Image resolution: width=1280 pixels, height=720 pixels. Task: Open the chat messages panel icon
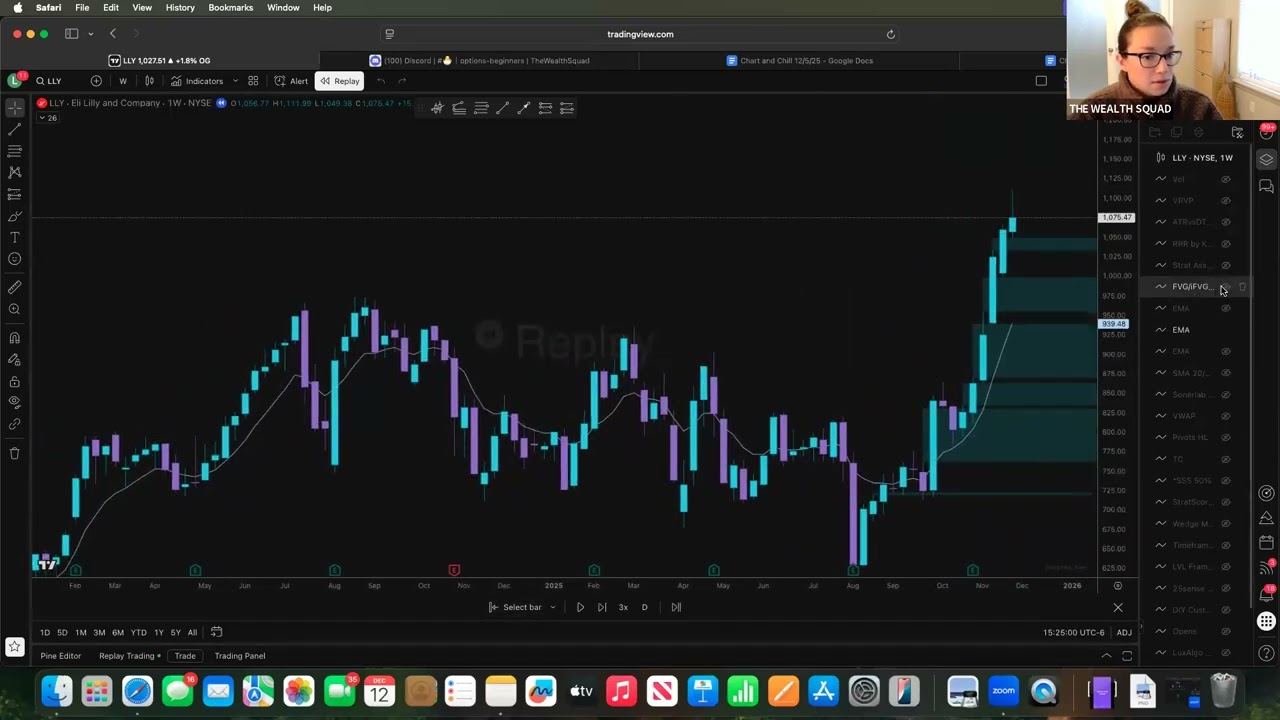[1266, 186]
